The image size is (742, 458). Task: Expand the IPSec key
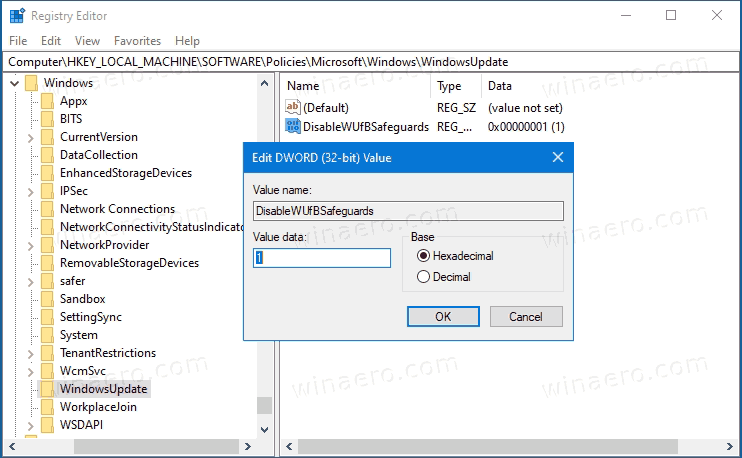pyautogui.click(x=31, y=192)
